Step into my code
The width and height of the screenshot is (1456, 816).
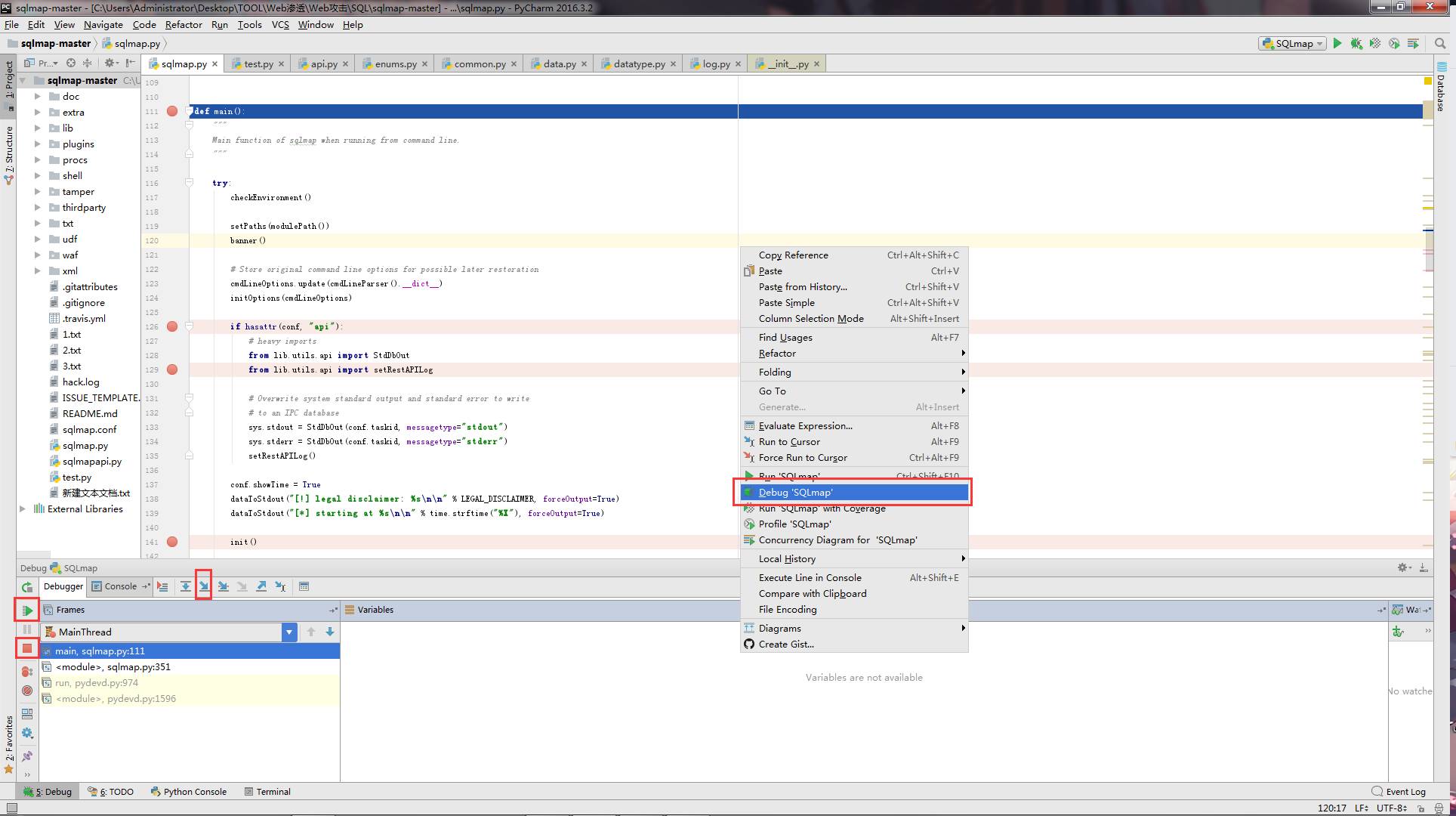pyautogui.click(x=224, y=586)
